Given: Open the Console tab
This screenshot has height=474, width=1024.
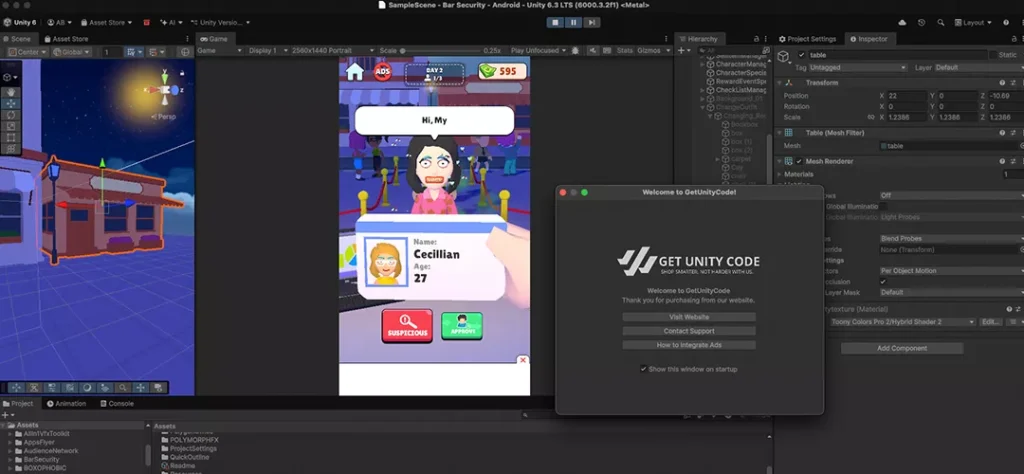Looking at the screenshot, I should [117, 403].
